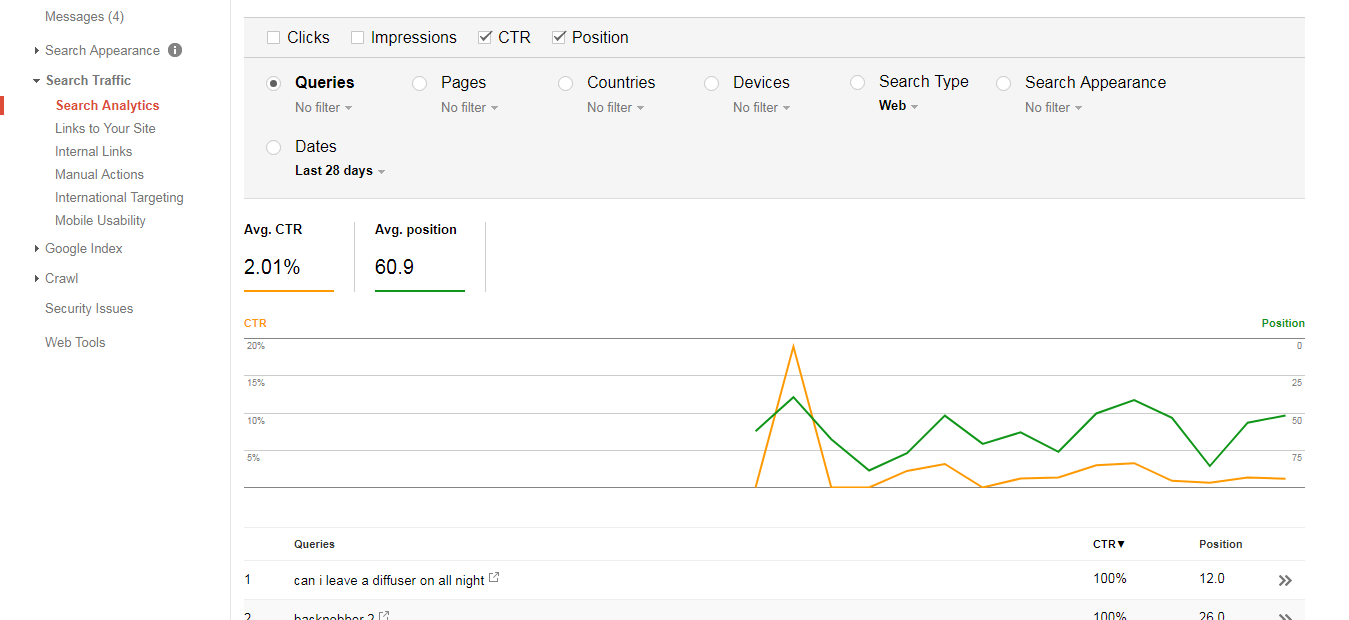Click double-arrow expander on first query row
Viewport: 1349px width, 620px height.
[1285, 579]
